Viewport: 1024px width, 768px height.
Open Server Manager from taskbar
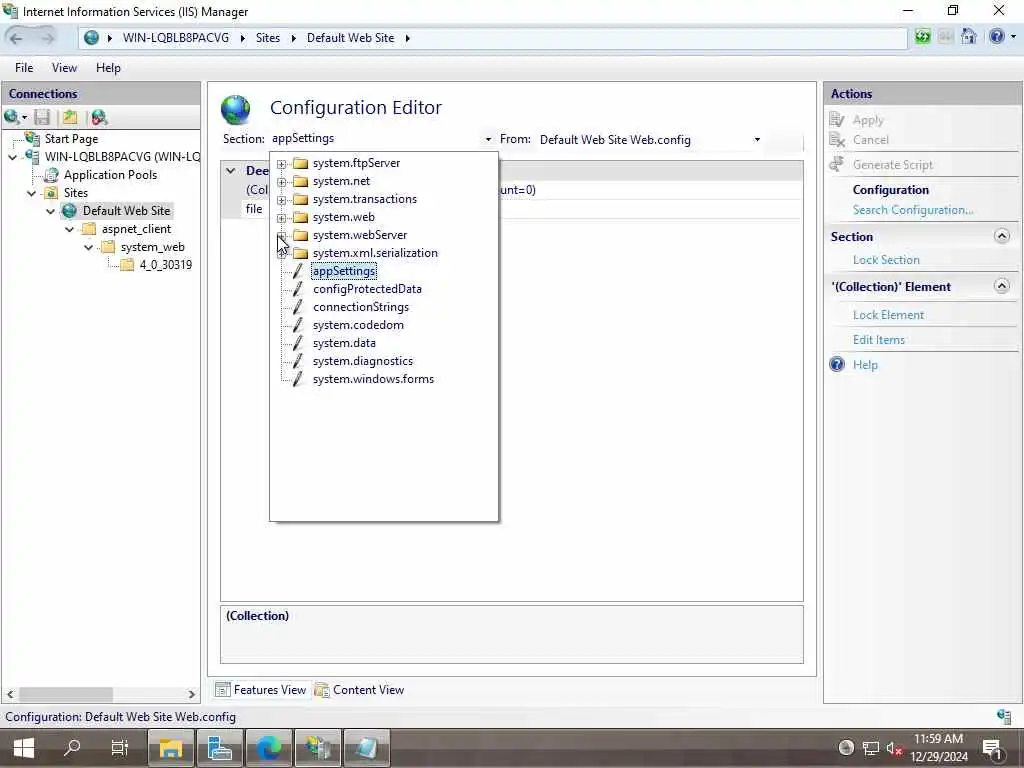(x=220, y=748)
